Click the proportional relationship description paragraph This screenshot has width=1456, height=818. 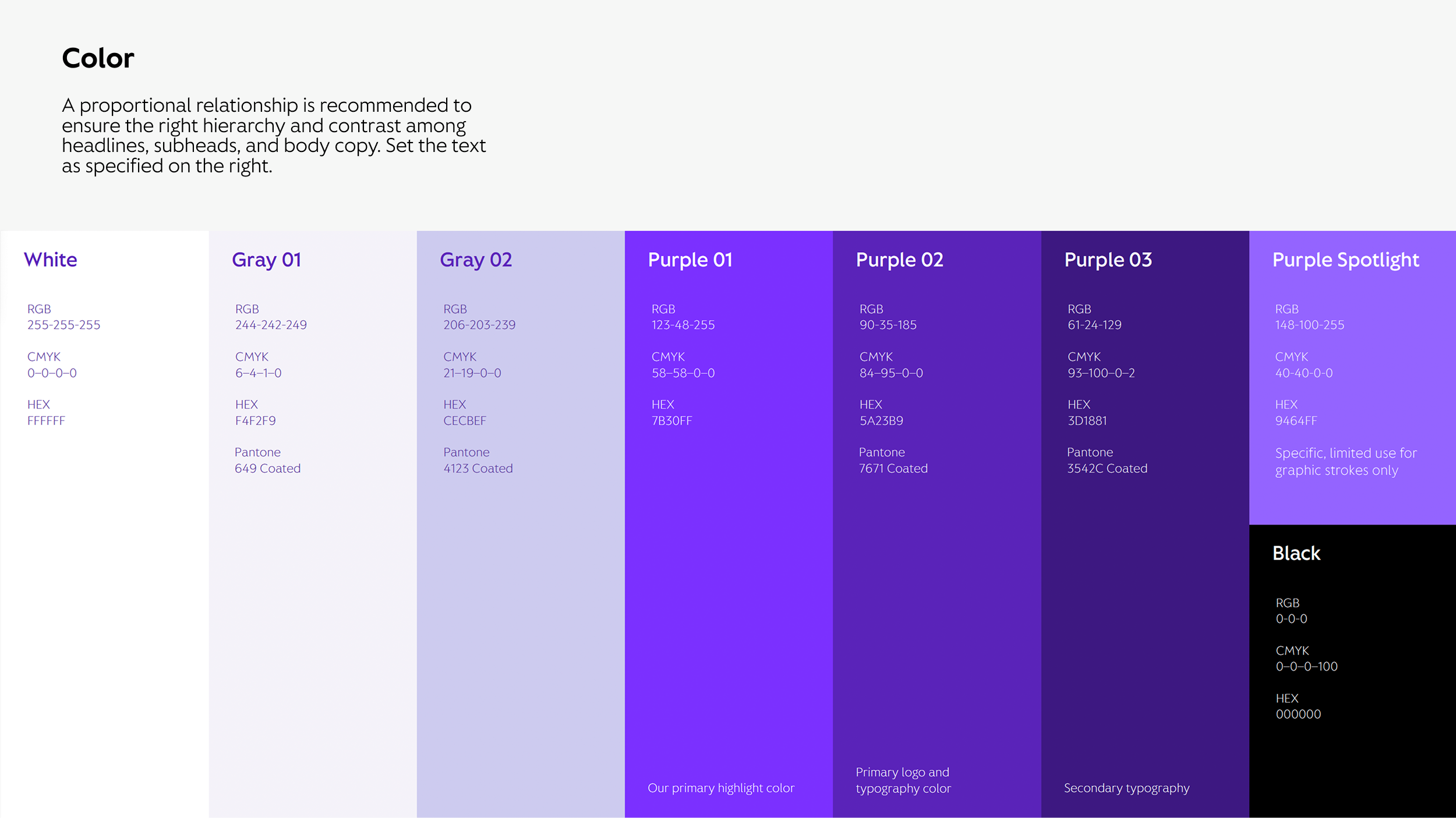(x=273, y=136)
